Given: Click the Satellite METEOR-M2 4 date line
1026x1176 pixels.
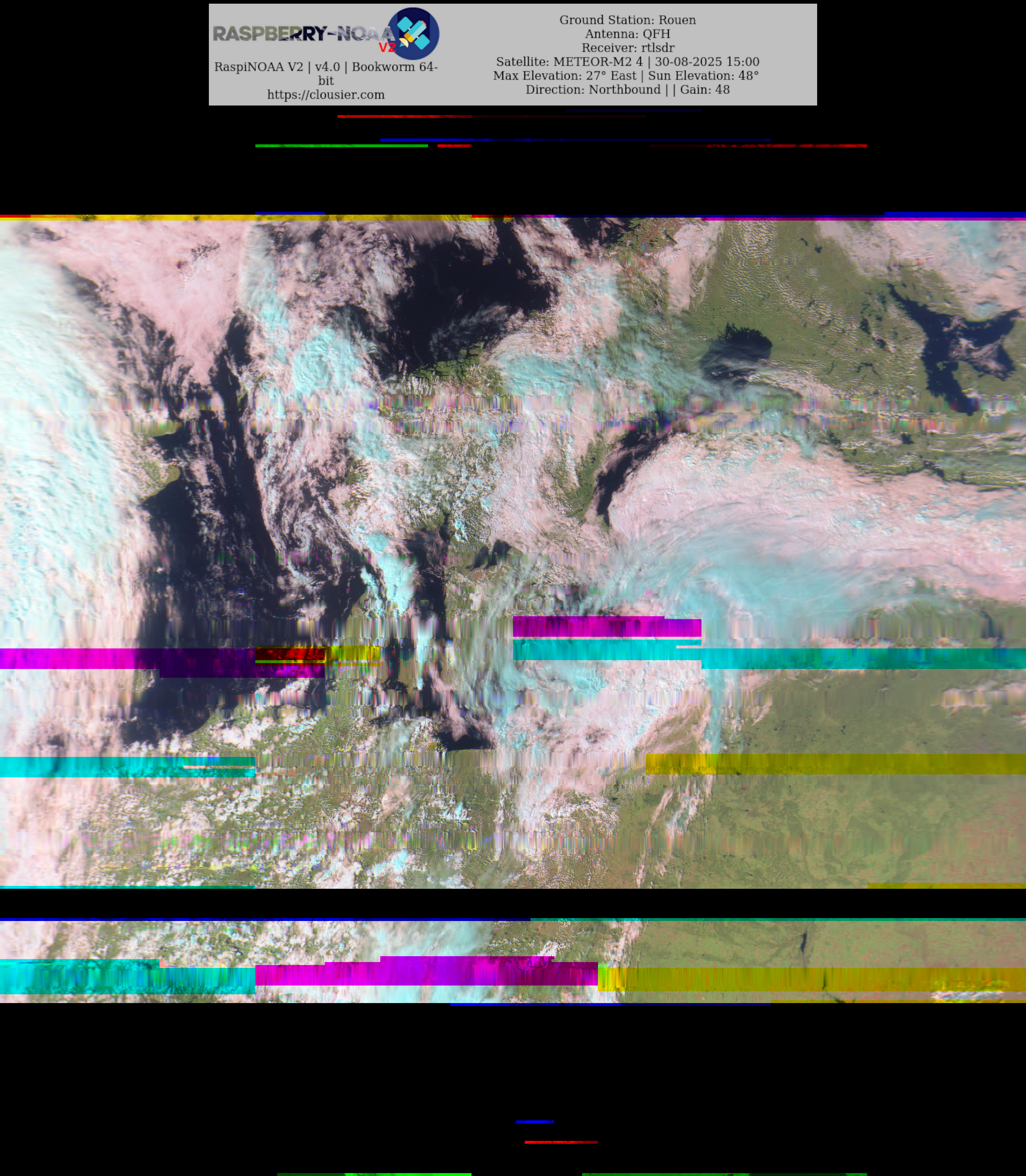Looking at the screenshot, I should [627, 62].
